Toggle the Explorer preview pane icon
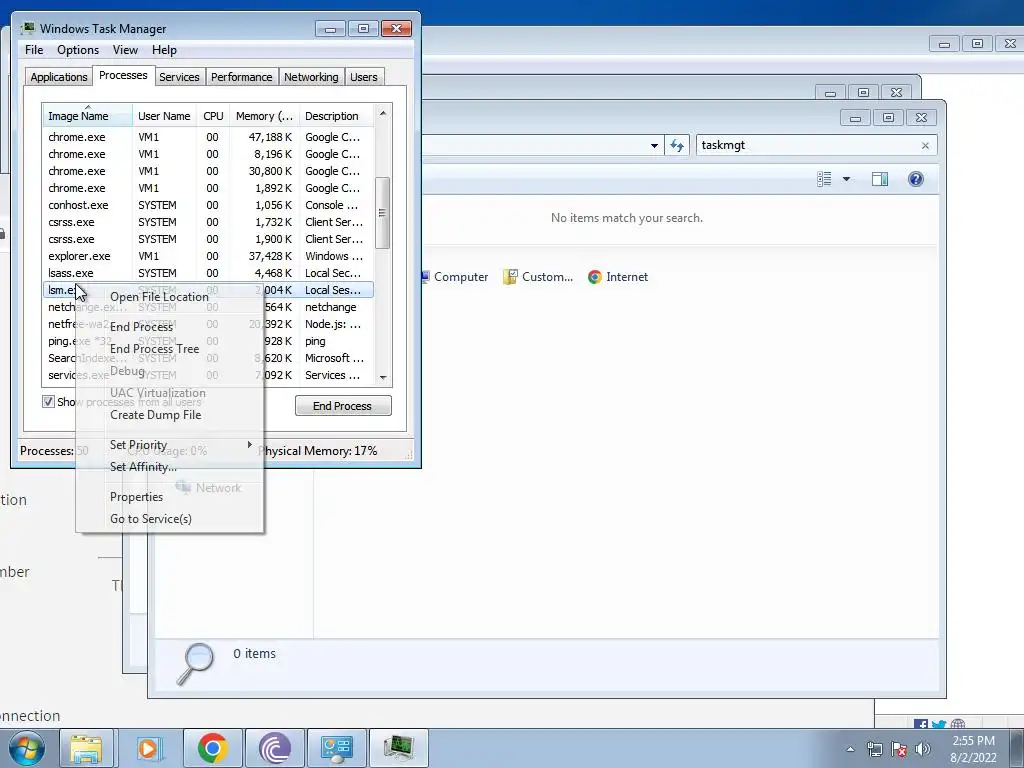Viewport: 1024px width, 768px height. coord(880,179)
